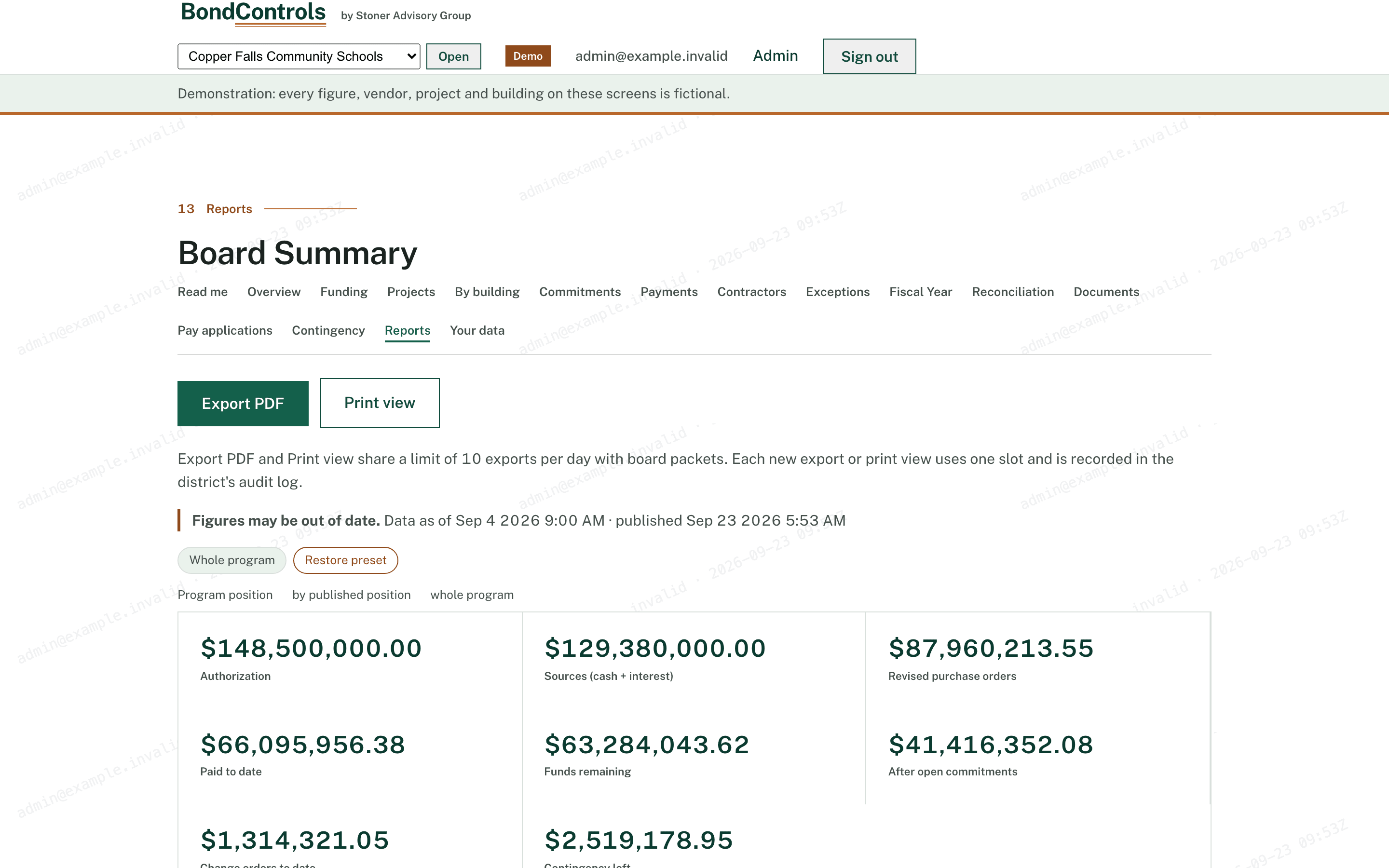
Task: Open the By building tab
Action: click(487, 292)
